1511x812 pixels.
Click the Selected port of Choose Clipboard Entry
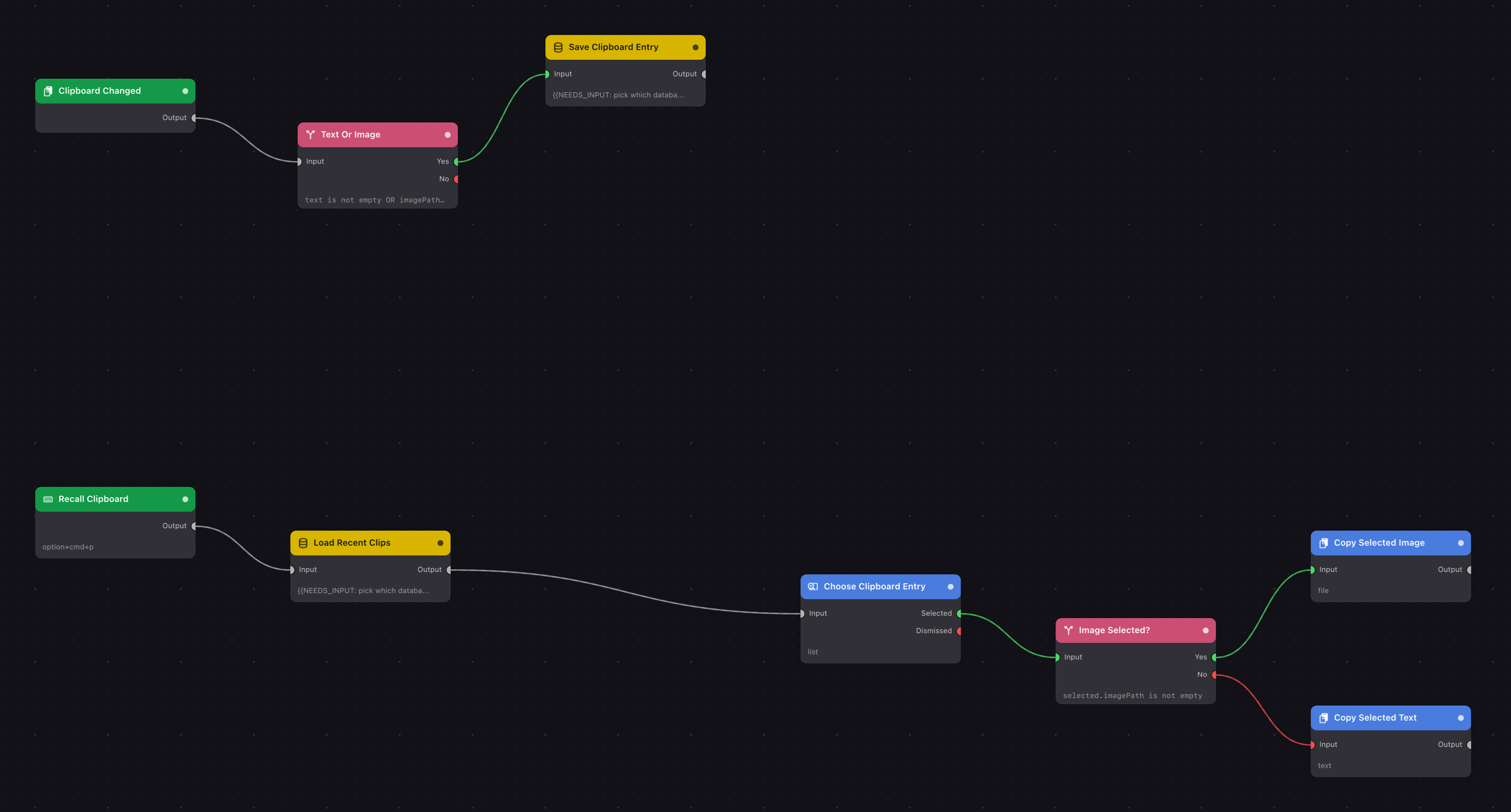click(960, 614)
